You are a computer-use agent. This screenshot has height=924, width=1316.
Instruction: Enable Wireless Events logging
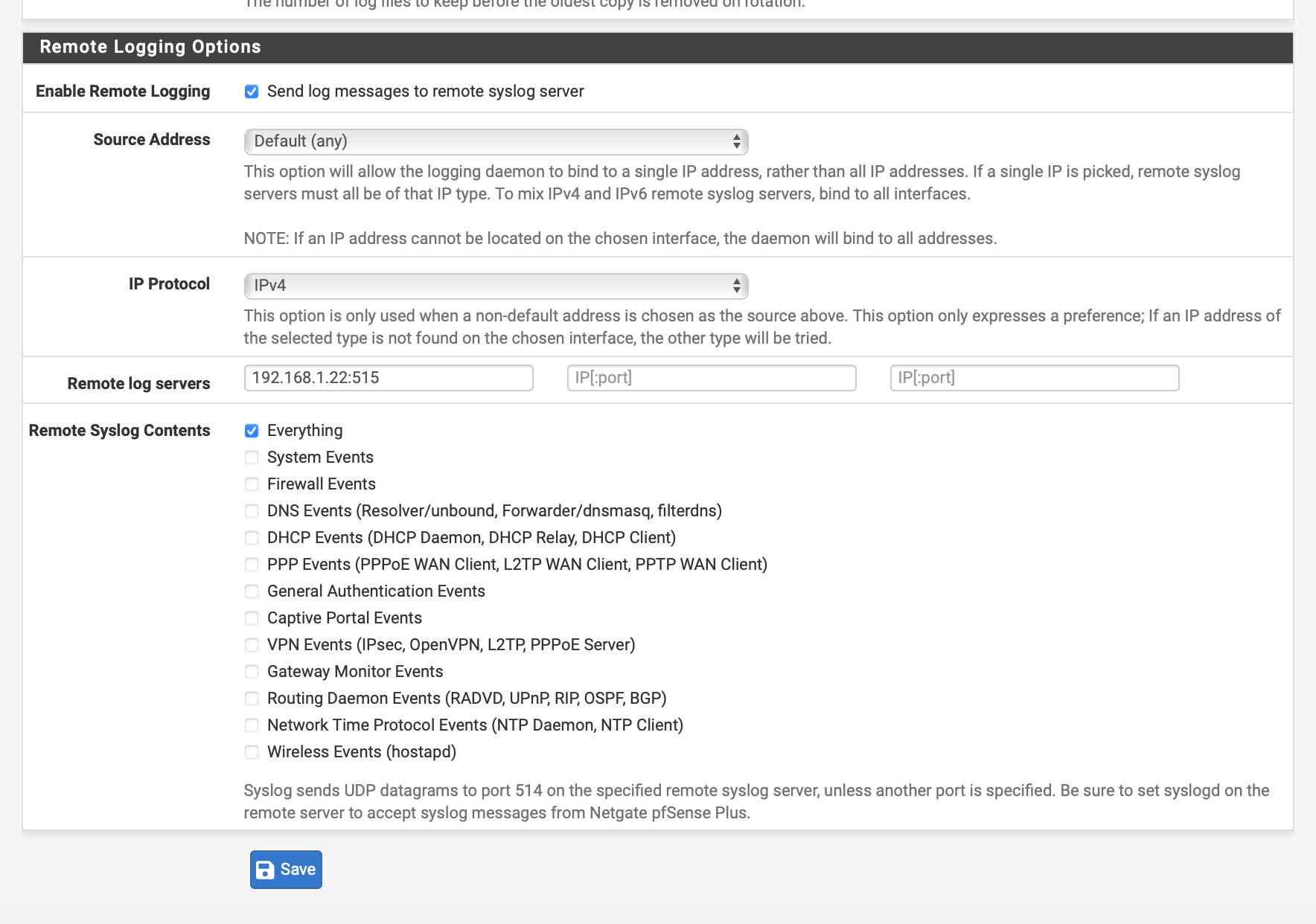click(252, 752)
